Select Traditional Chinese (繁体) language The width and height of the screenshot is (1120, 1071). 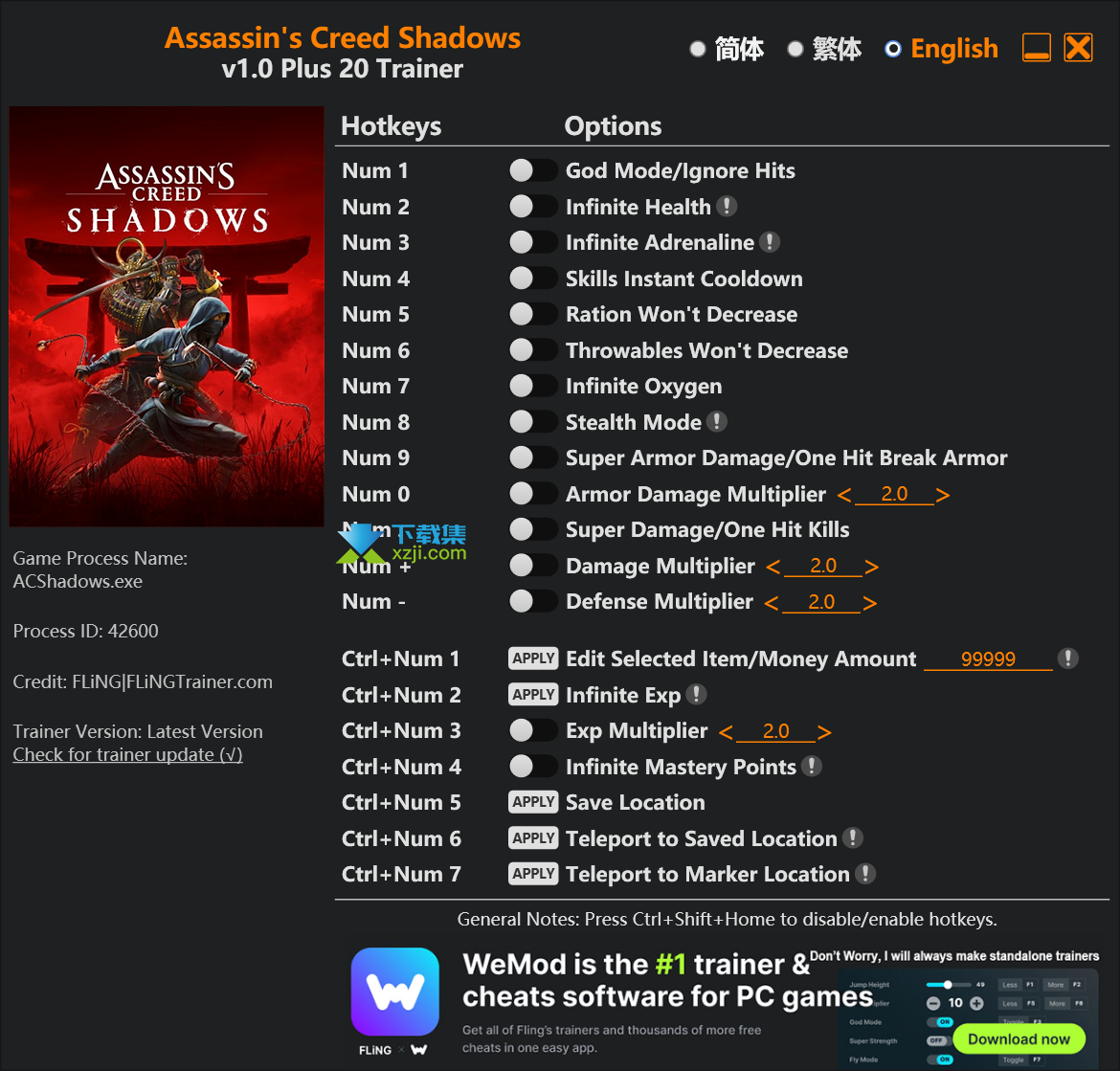point(825,49)
